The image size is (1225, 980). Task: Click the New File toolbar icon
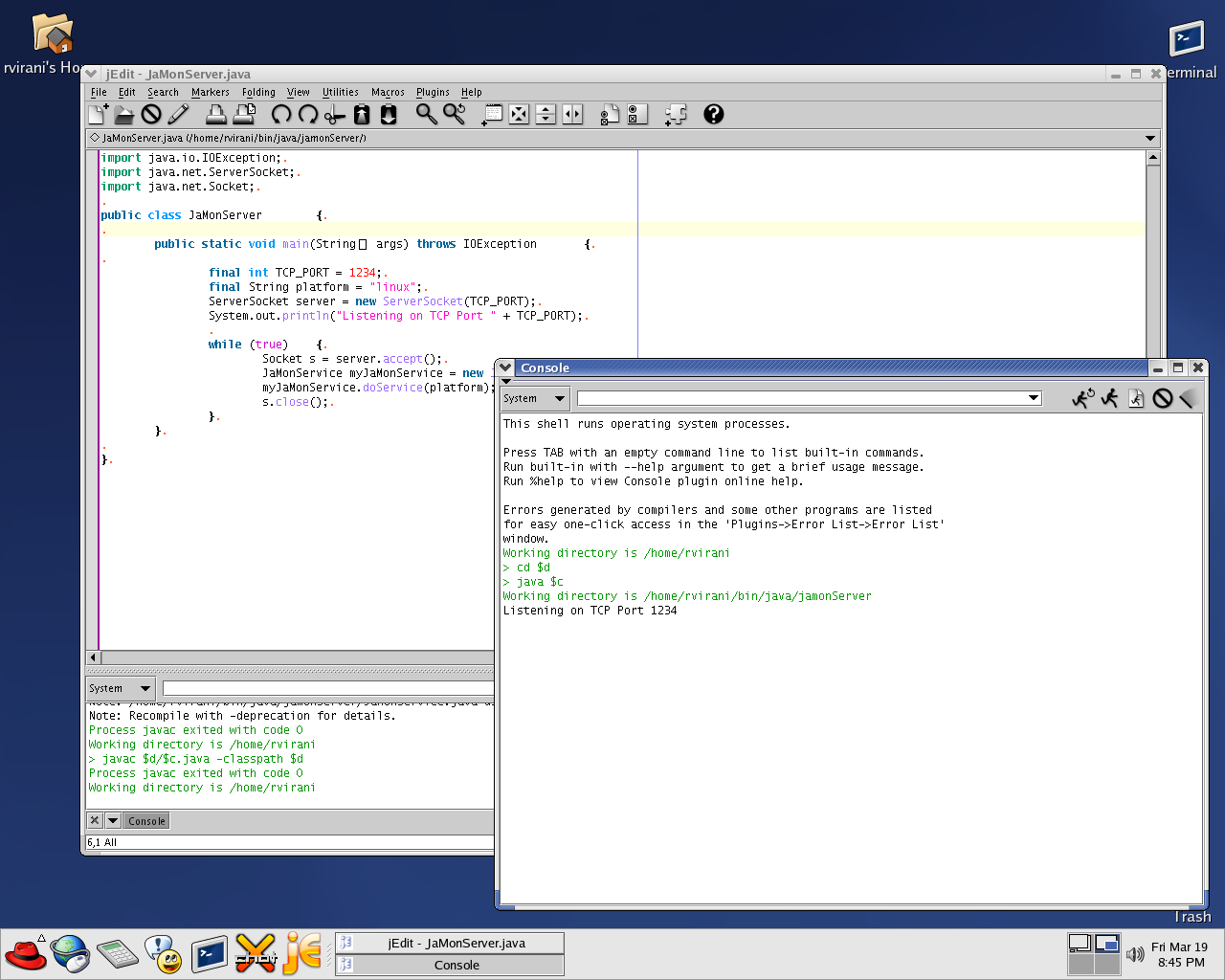coord(98,115)
